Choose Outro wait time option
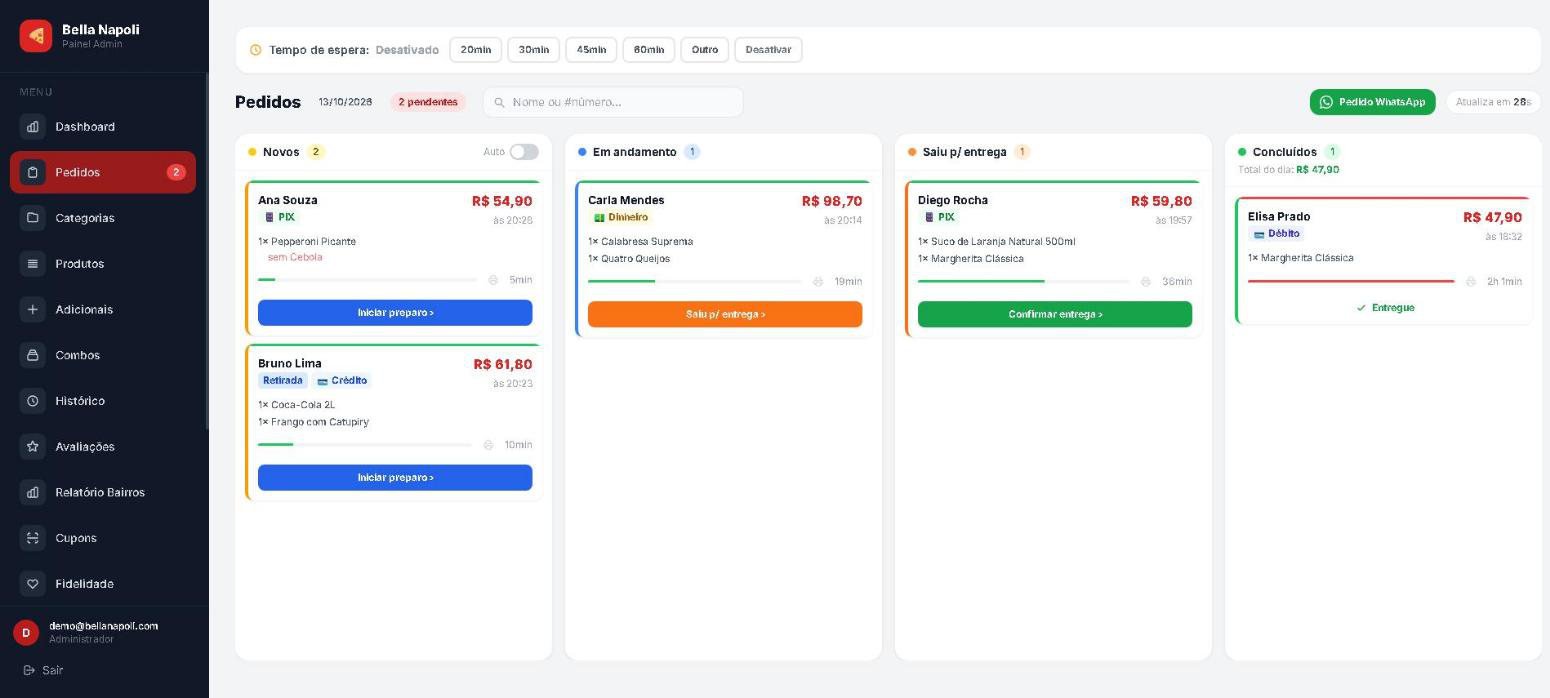 [705, 50]
